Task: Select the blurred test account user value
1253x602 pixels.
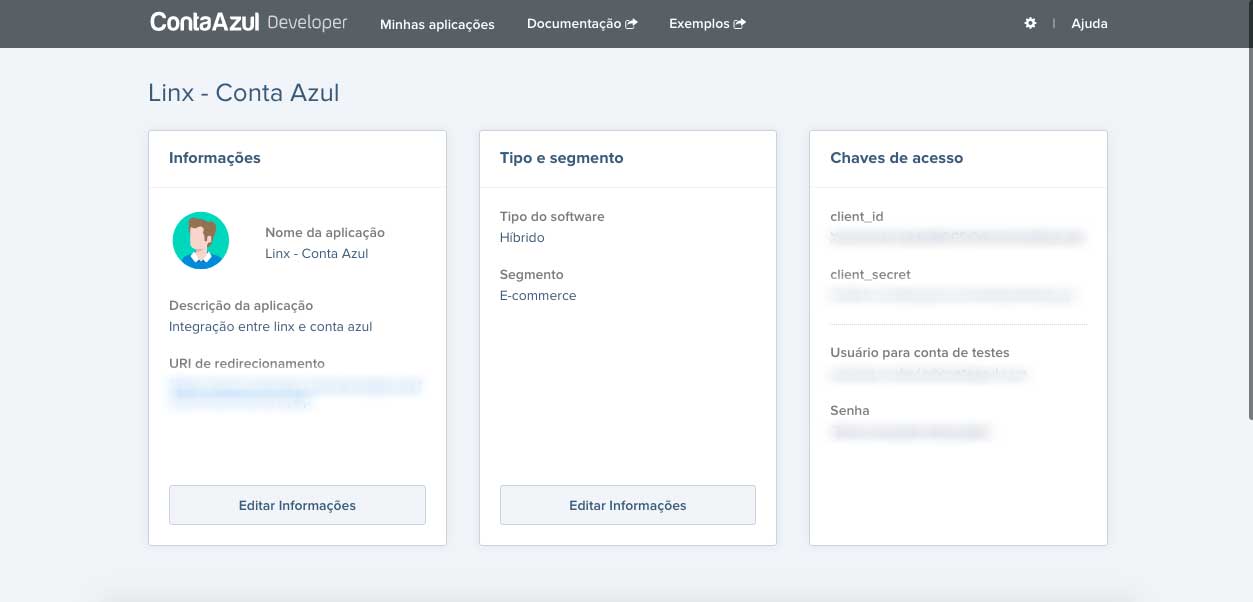Action: tap(929, 374)
